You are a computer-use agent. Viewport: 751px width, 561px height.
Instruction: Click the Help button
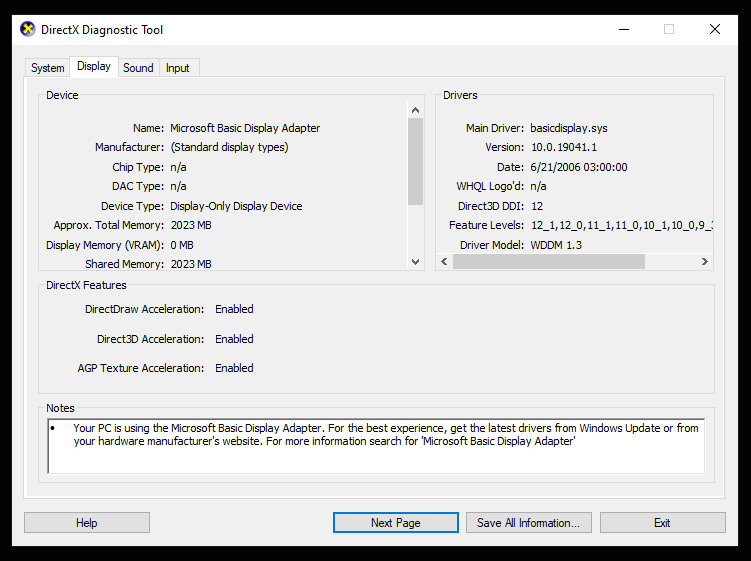coord(87,523)
